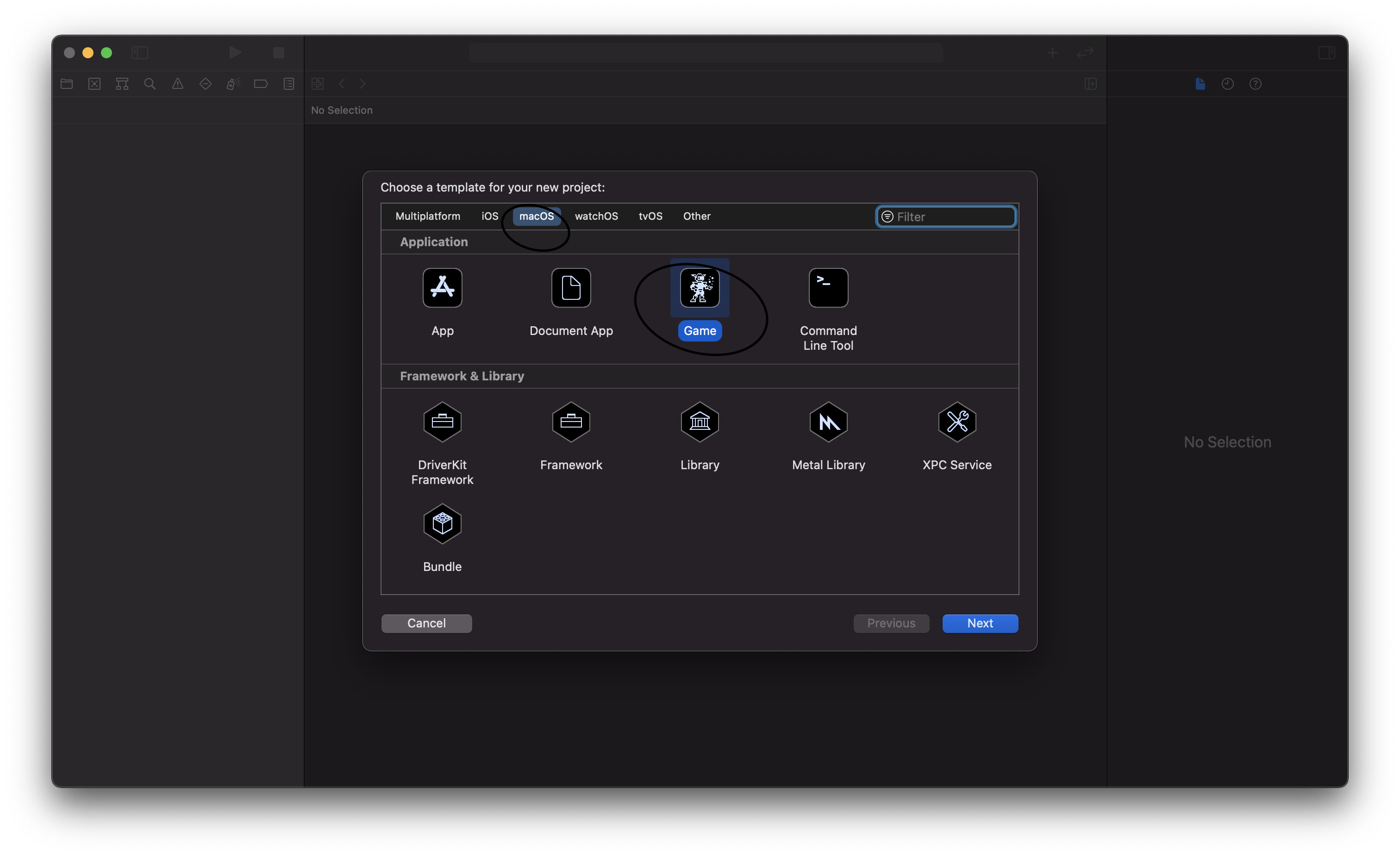Choose the Command Line Tool template

point(828,288)
